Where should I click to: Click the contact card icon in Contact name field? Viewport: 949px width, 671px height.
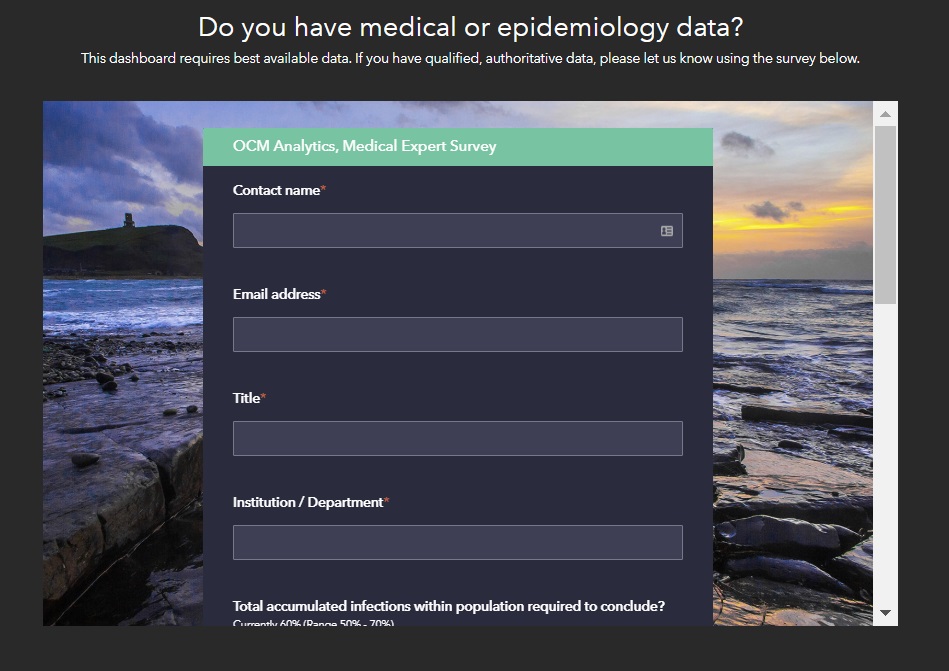pos(666,231)
